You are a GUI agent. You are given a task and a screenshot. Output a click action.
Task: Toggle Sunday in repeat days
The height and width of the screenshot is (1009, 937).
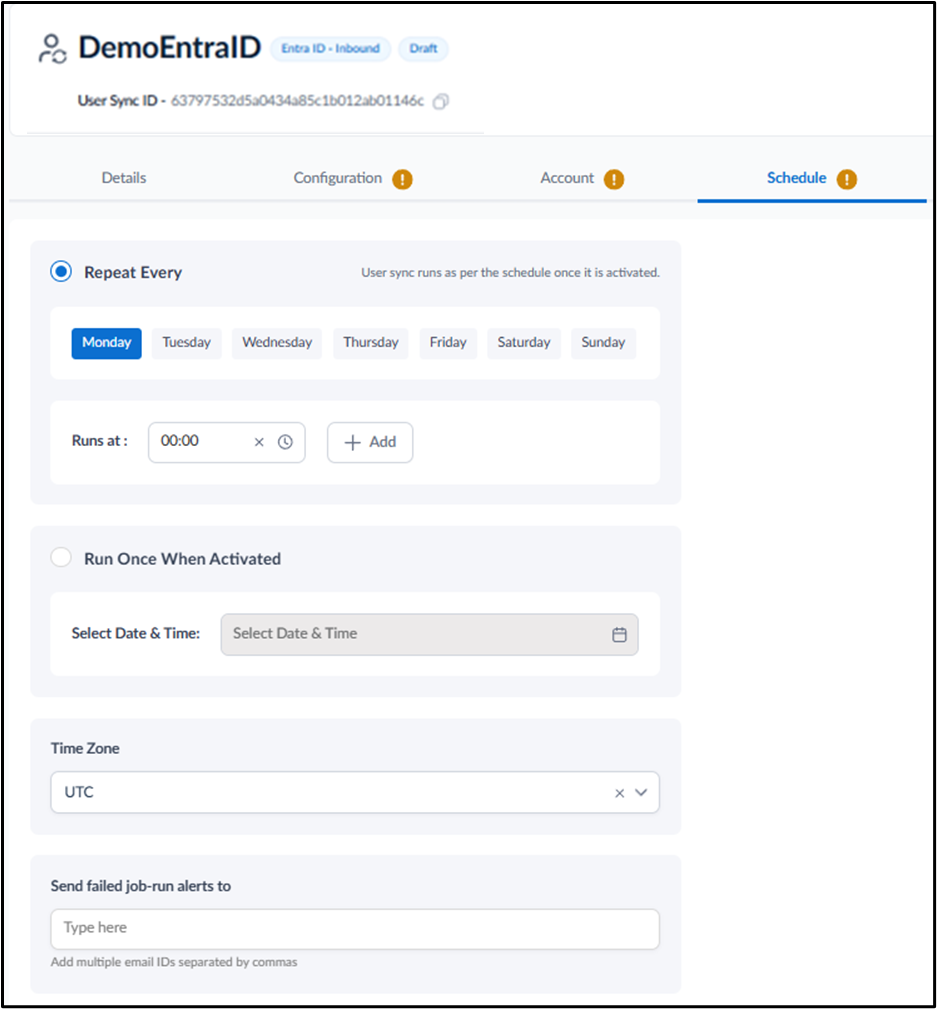pos(603,343)
